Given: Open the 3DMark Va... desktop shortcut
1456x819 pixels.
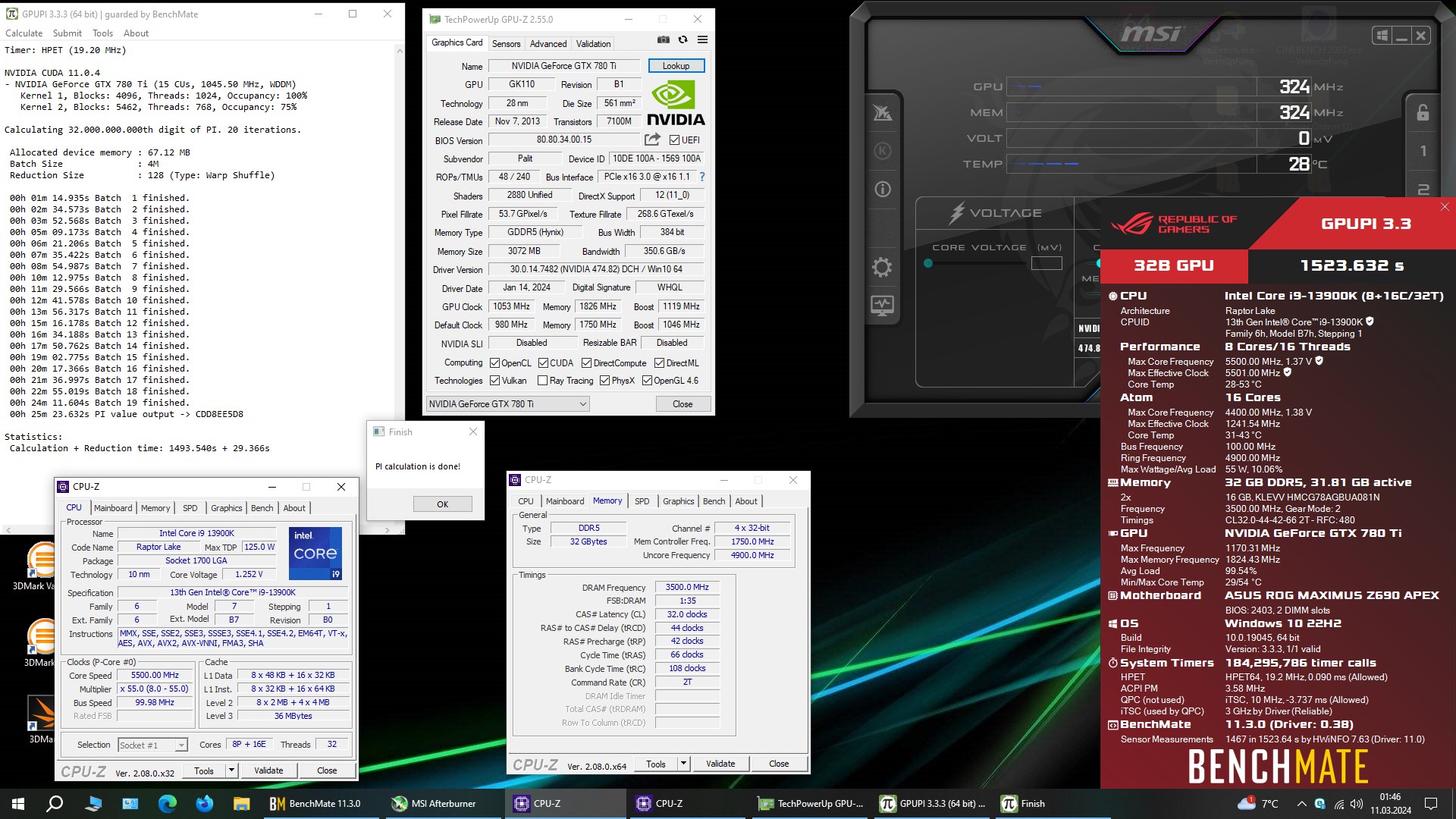Looking at the screenshot, I should pyautogui.click(x=38, y=566).
